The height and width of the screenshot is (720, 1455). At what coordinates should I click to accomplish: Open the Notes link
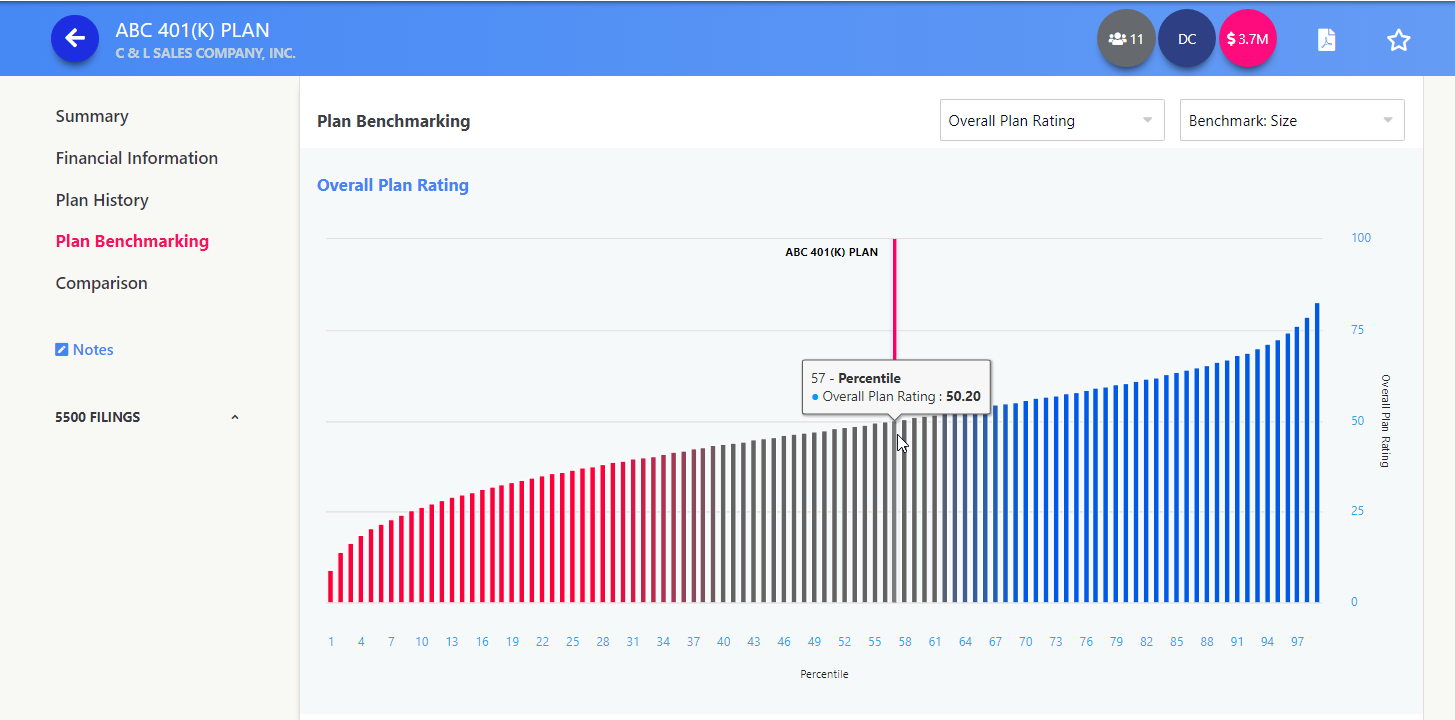(x=93, y=350)
